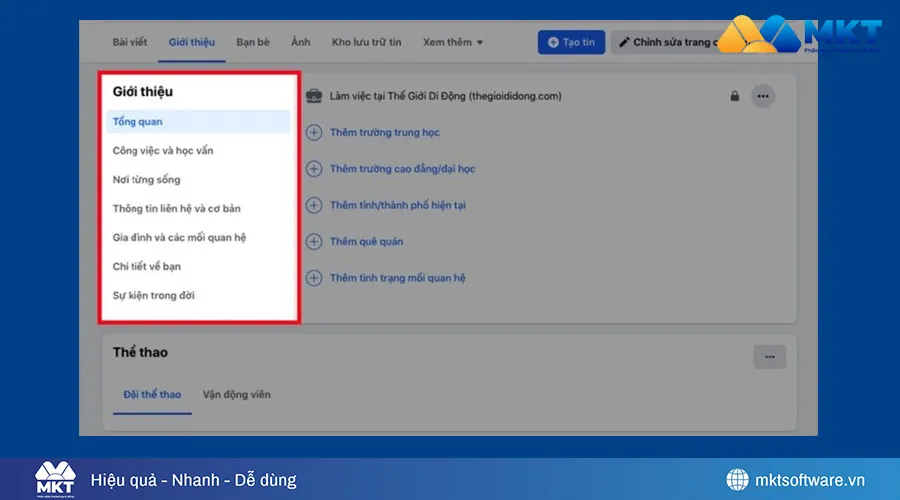This screenshot has width=900, height=500.
Task: Select the Đội thể thao tab
Action: pyautogui.click(x=152, y=394)
